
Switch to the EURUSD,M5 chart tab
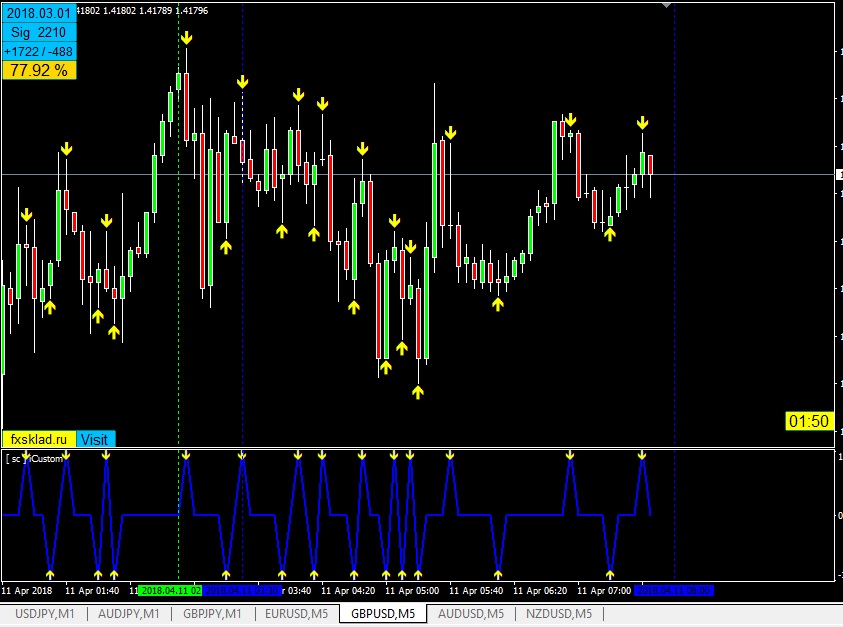(x=297, y=614)
